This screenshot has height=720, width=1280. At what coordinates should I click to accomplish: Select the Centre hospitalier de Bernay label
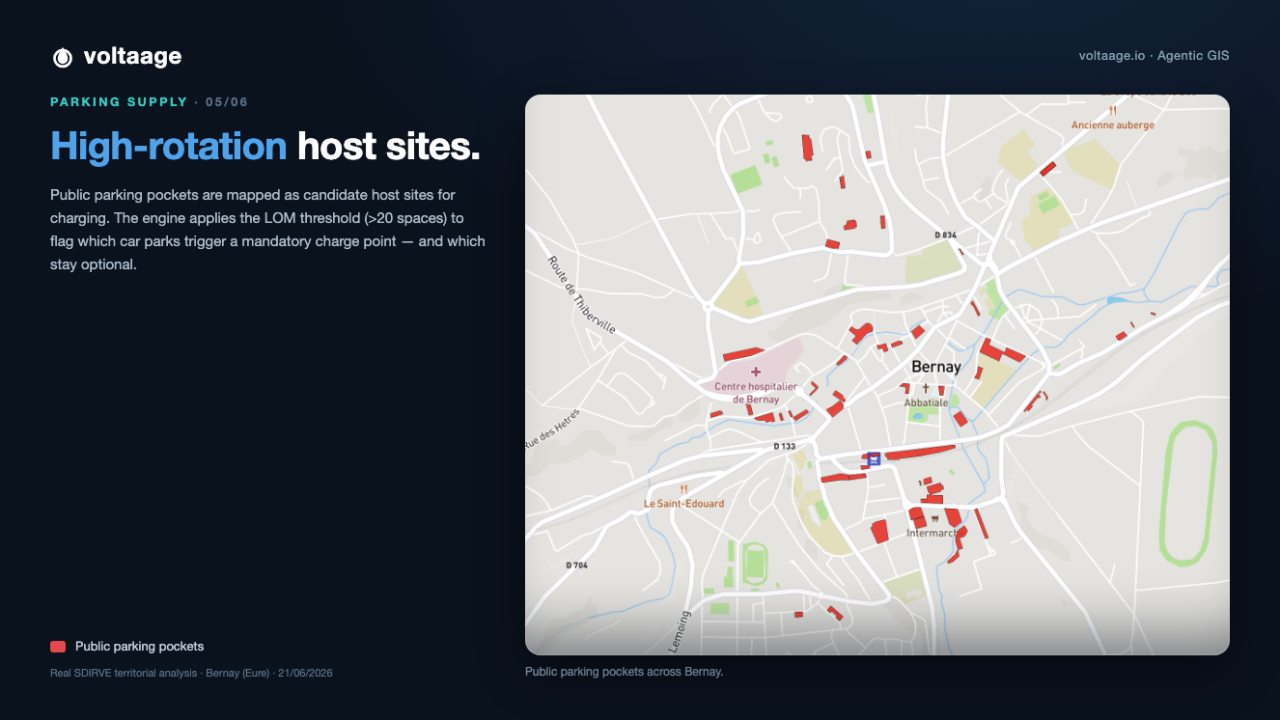point(756,393)
